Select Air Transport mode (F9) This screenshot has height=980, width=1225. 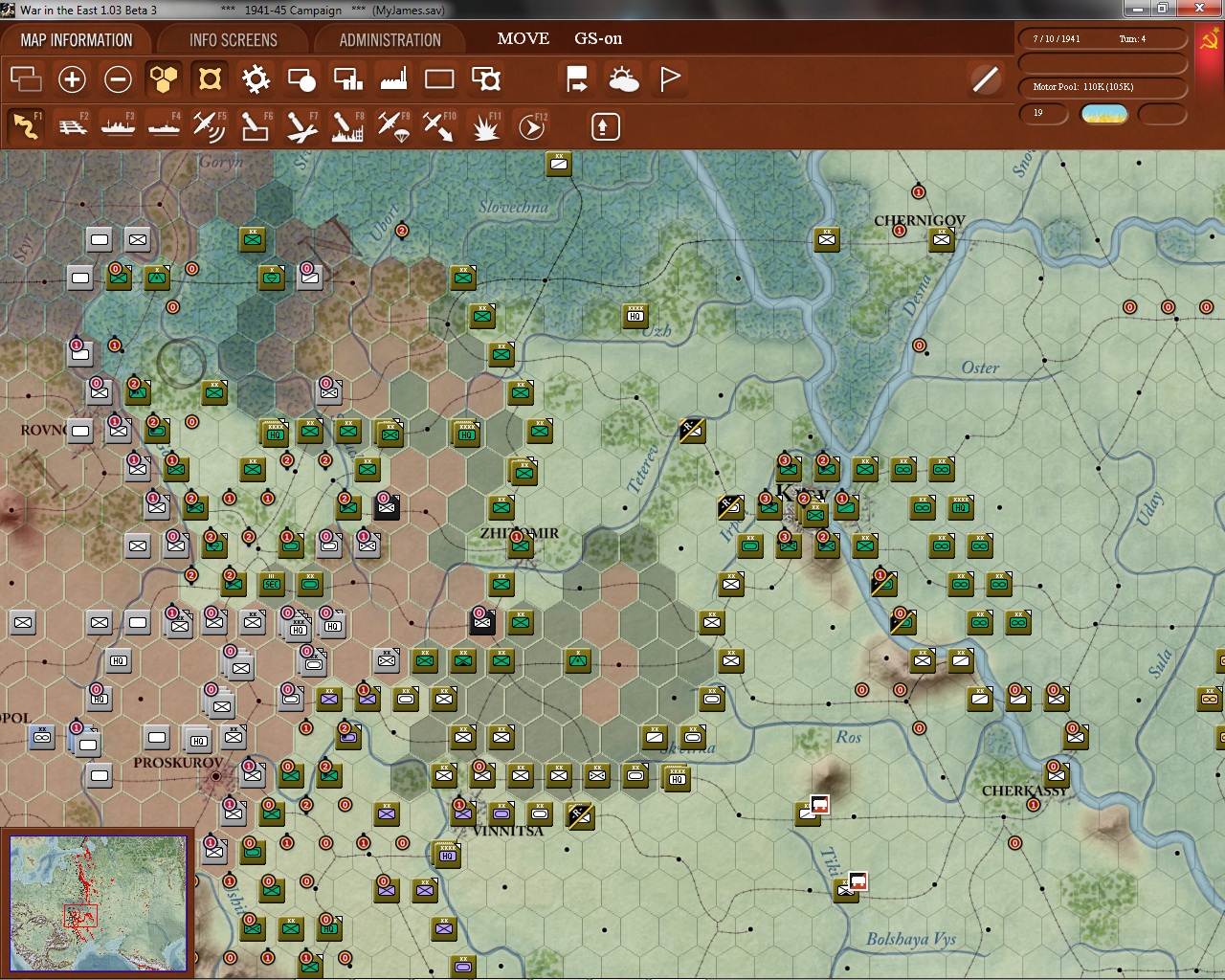coord(393,126)
